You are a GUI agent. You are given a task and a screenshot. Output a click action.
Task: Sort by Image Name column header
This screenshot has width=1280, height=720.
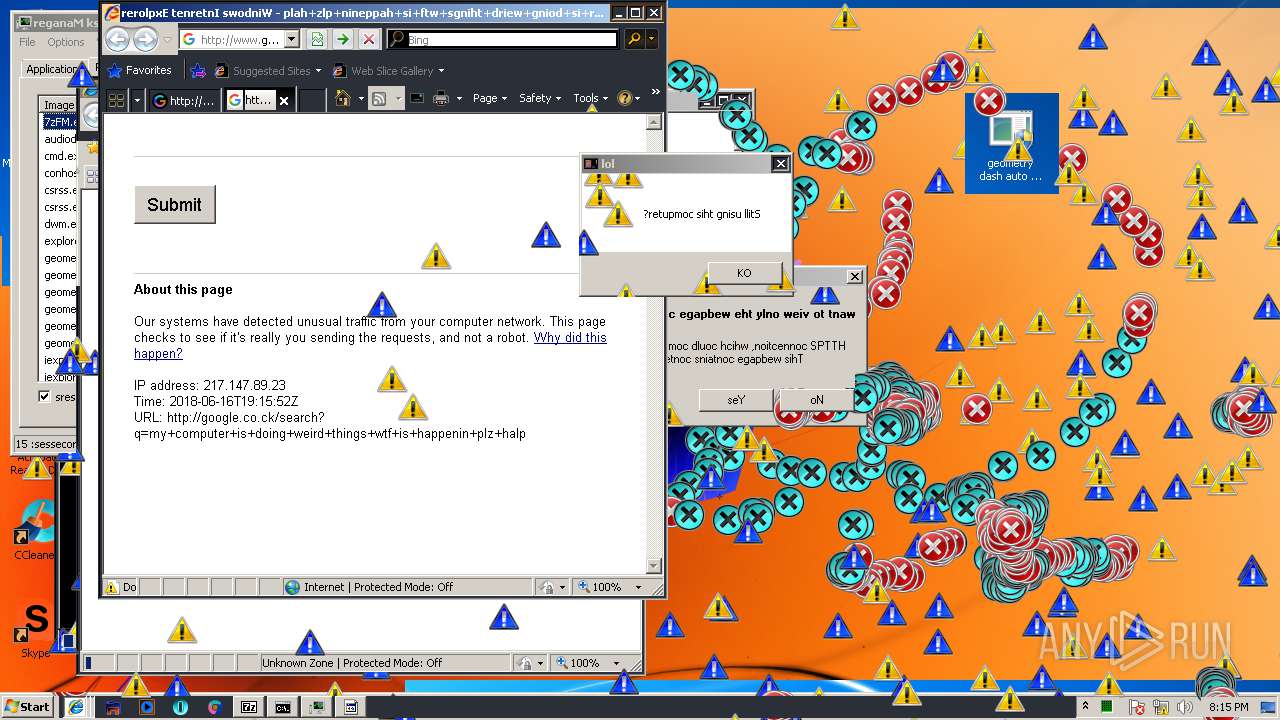pyautogui.click(x=58, y=105)
